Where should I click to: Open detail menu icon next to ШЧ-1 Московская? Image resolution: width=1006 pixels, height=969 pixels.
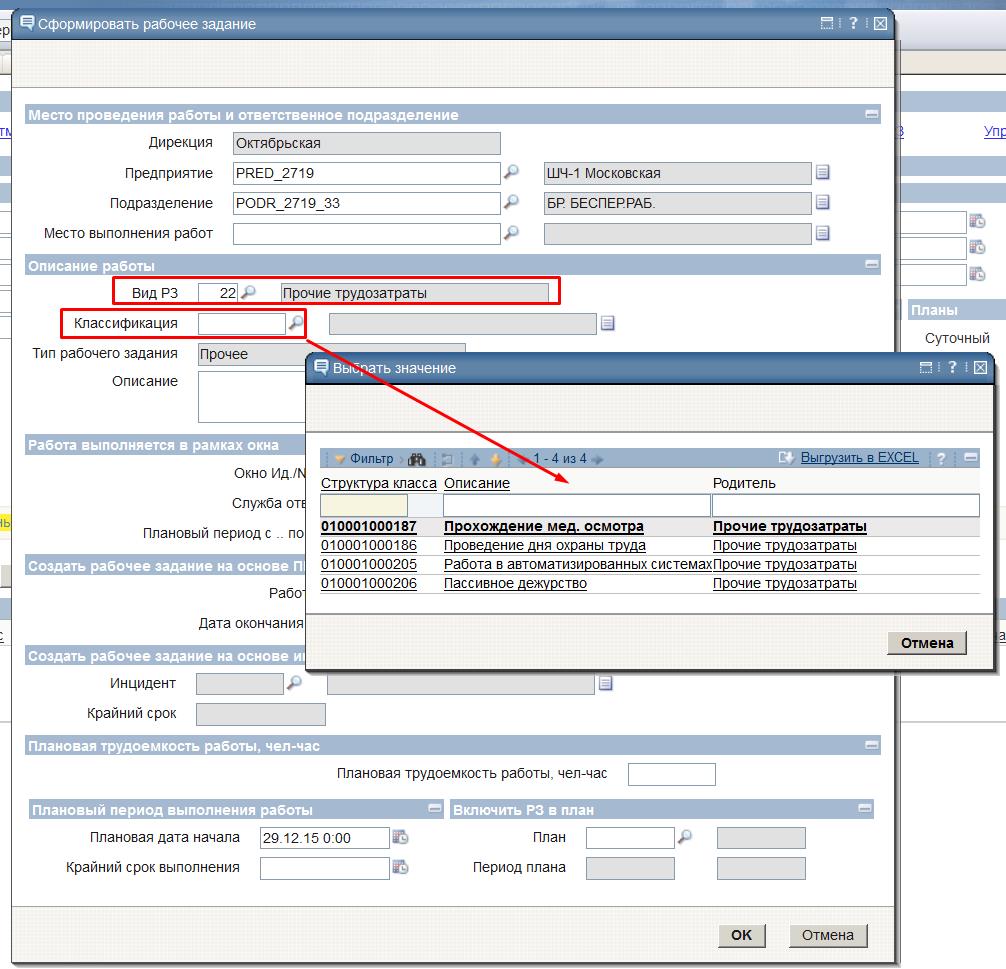(822, 173)
